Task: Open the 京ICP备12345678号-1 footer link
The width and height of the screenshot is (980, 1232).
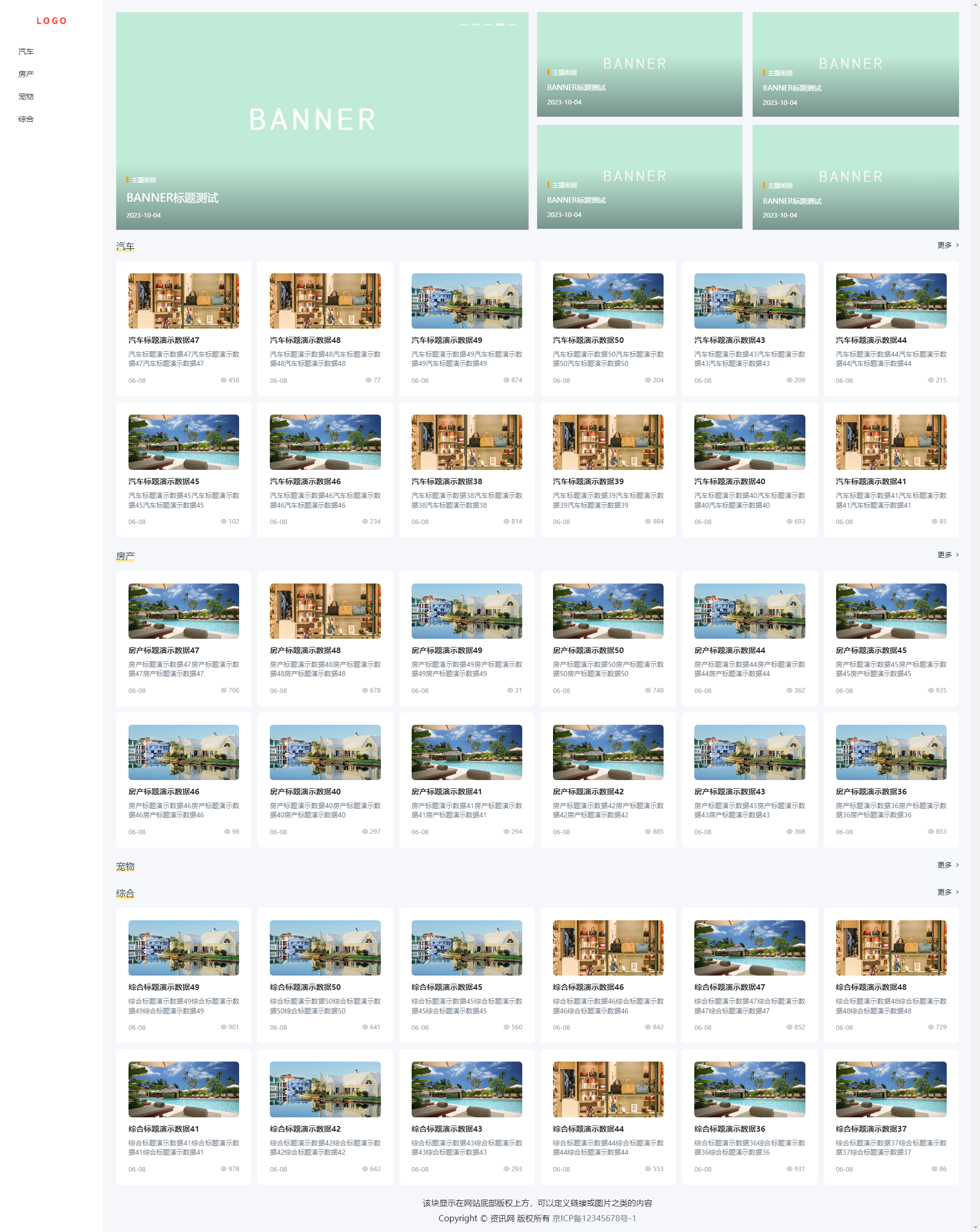Action: click(x=594, y=1218)
